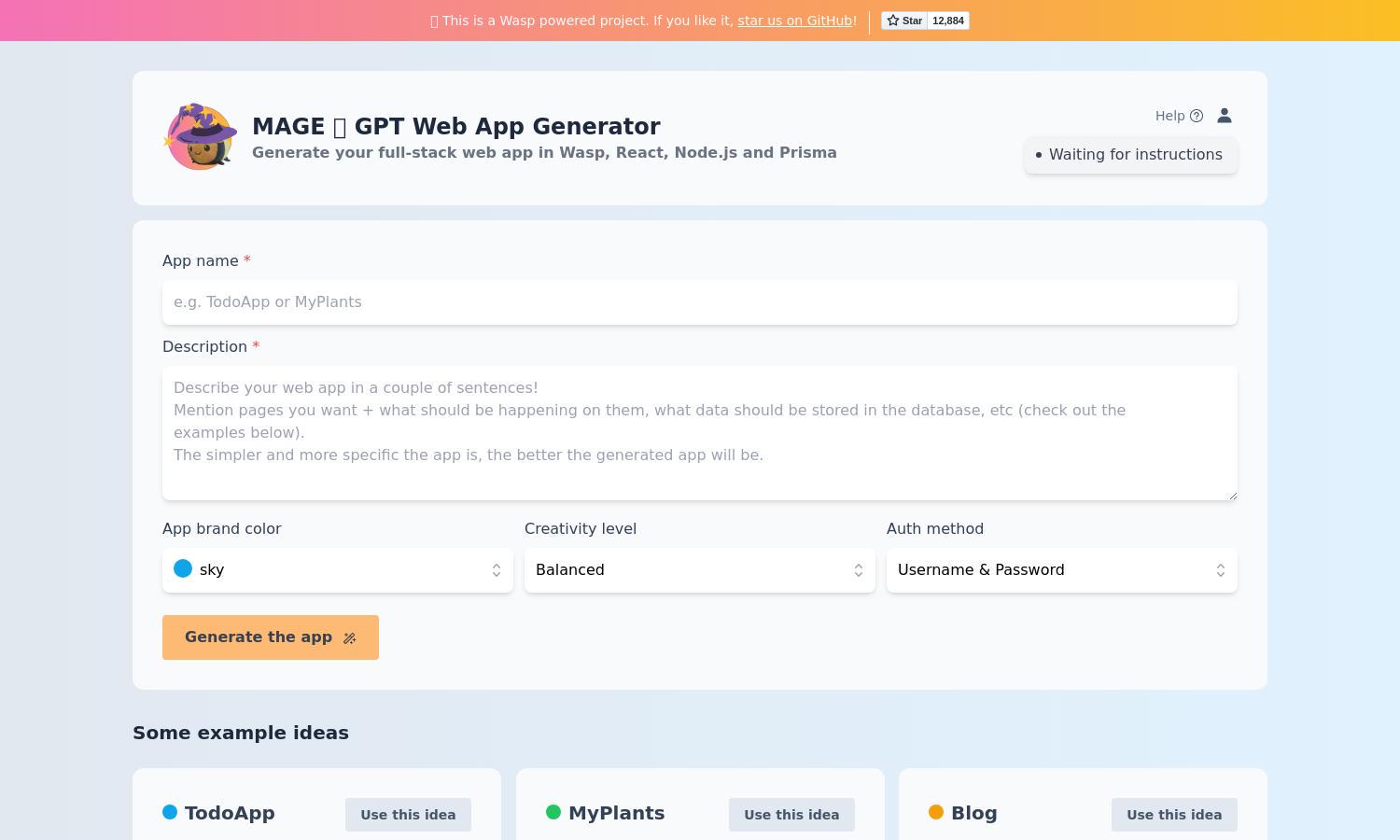Click the TodoApp card title

[x=230, y=813]
